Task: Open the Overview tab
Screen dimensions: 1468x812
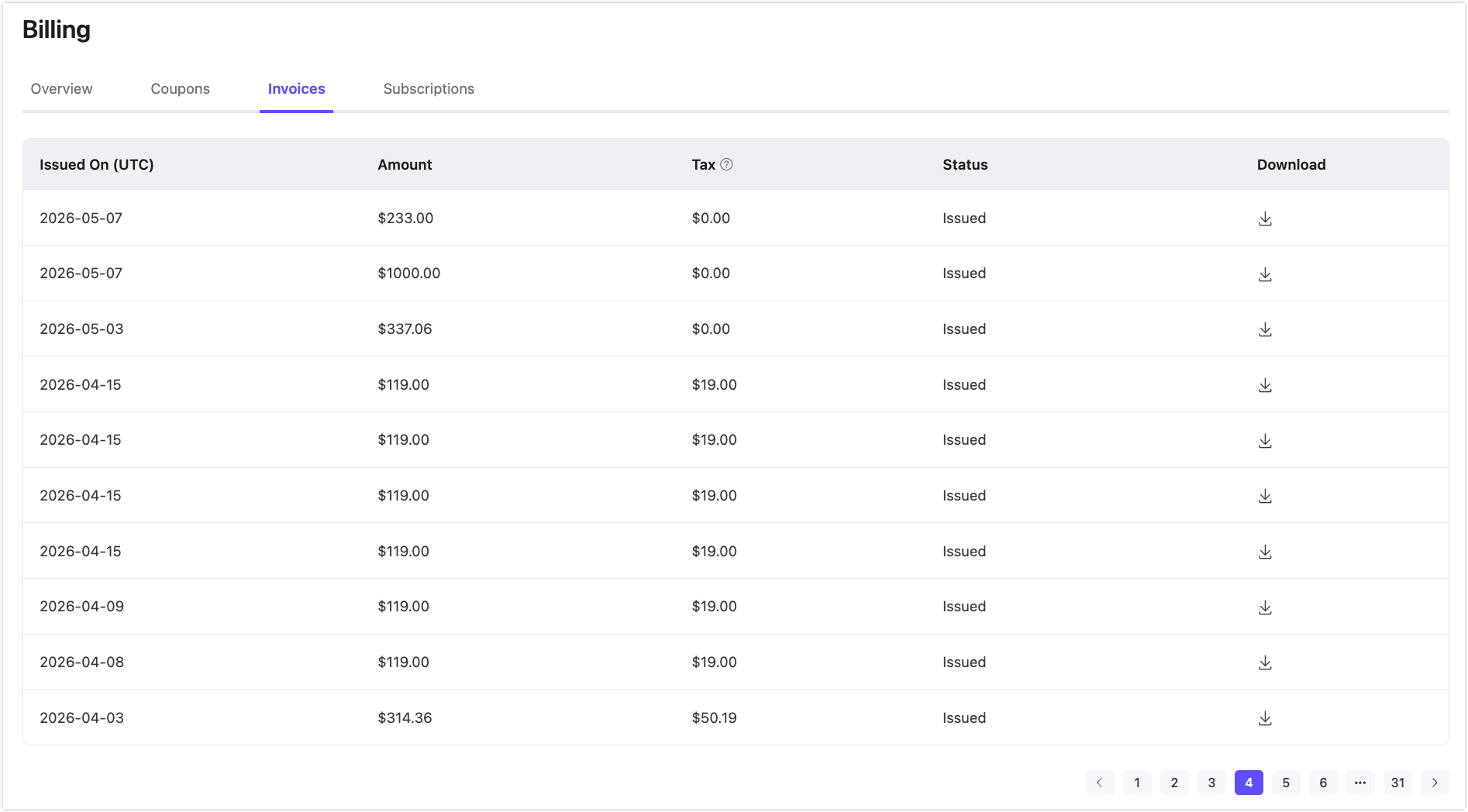Action: pos(61,89)
